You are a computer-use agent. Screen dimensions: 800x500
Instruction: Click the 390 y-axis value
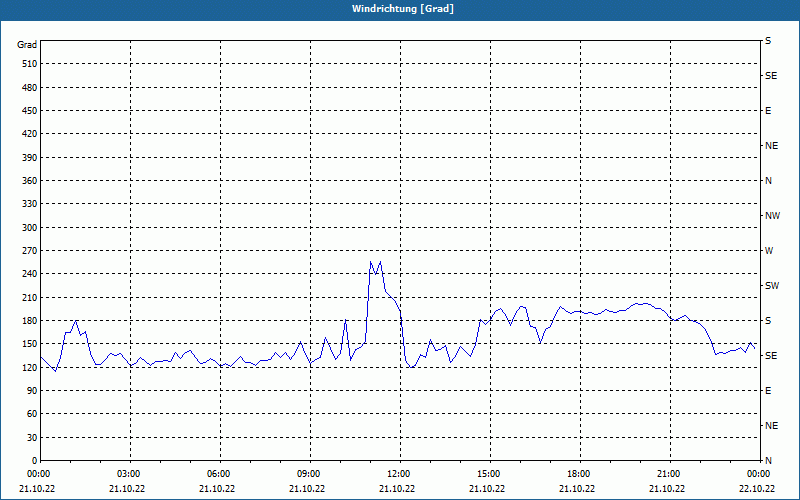(30, 158)
